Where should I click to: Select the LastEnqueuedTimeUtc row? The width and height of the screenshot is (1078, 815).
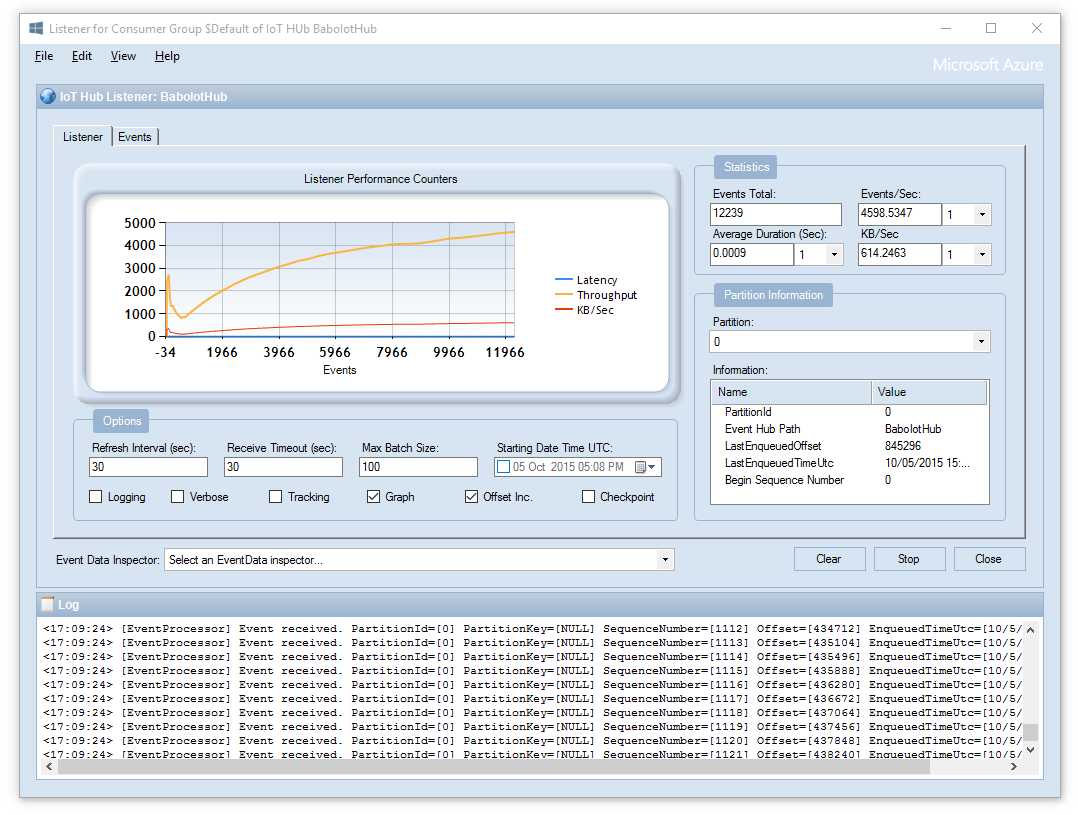(x=850, y=463)
